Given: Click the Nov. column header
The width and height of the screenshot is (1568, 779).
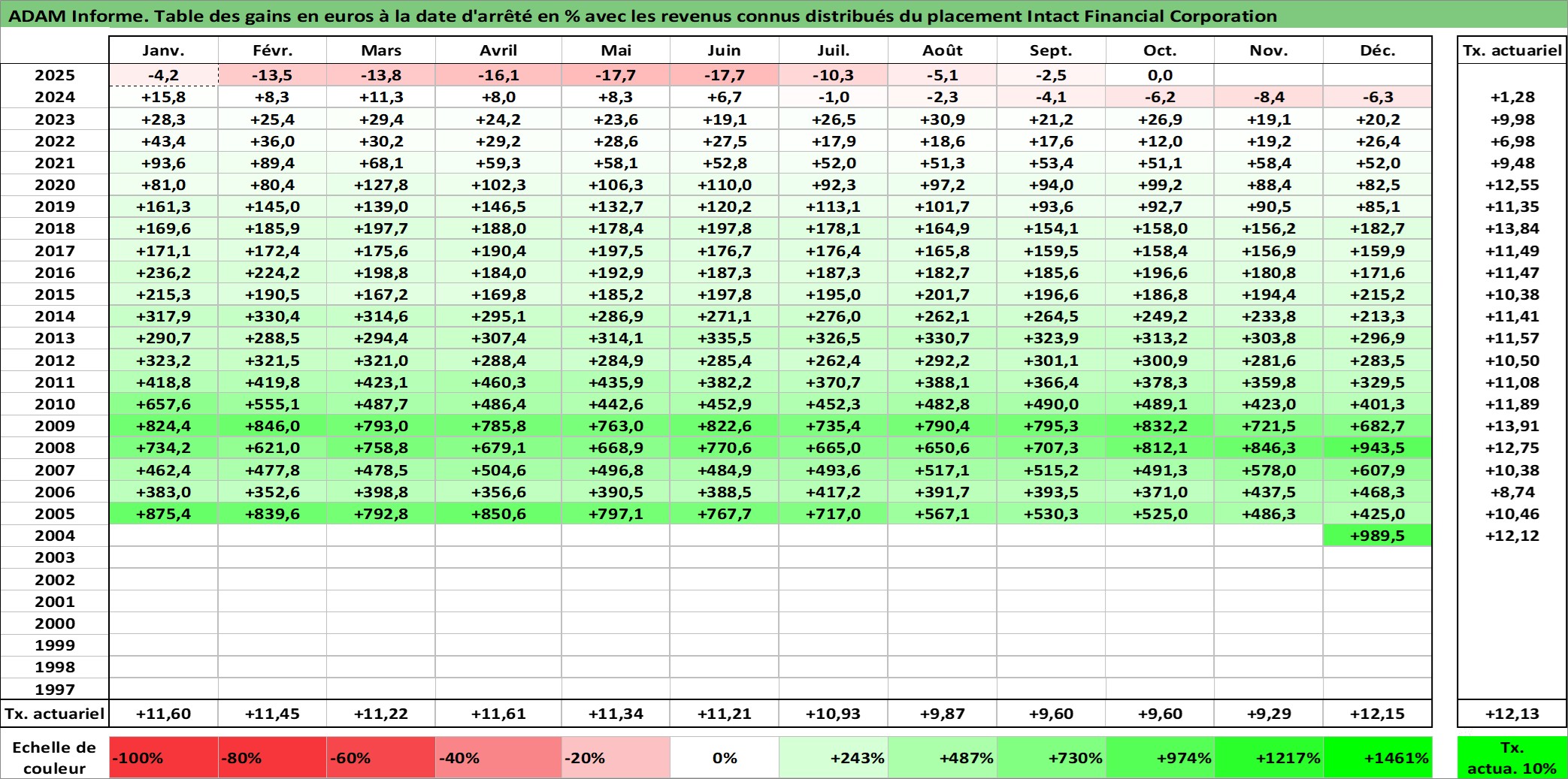Looking at the screenshot, I should 1269,50.
